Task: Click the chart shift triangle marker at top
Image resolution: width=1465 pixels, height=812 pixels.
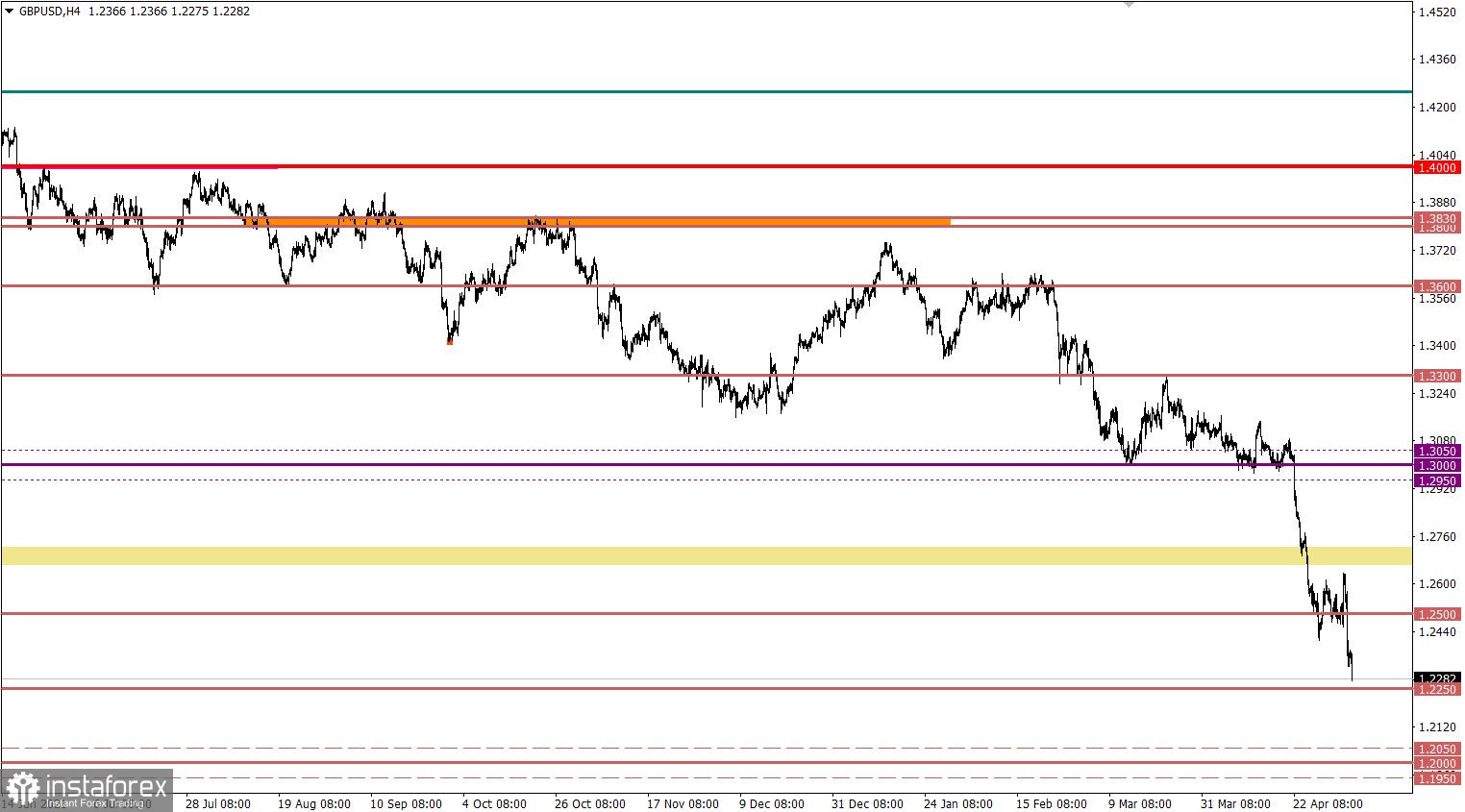Action: pos(1130,5)
